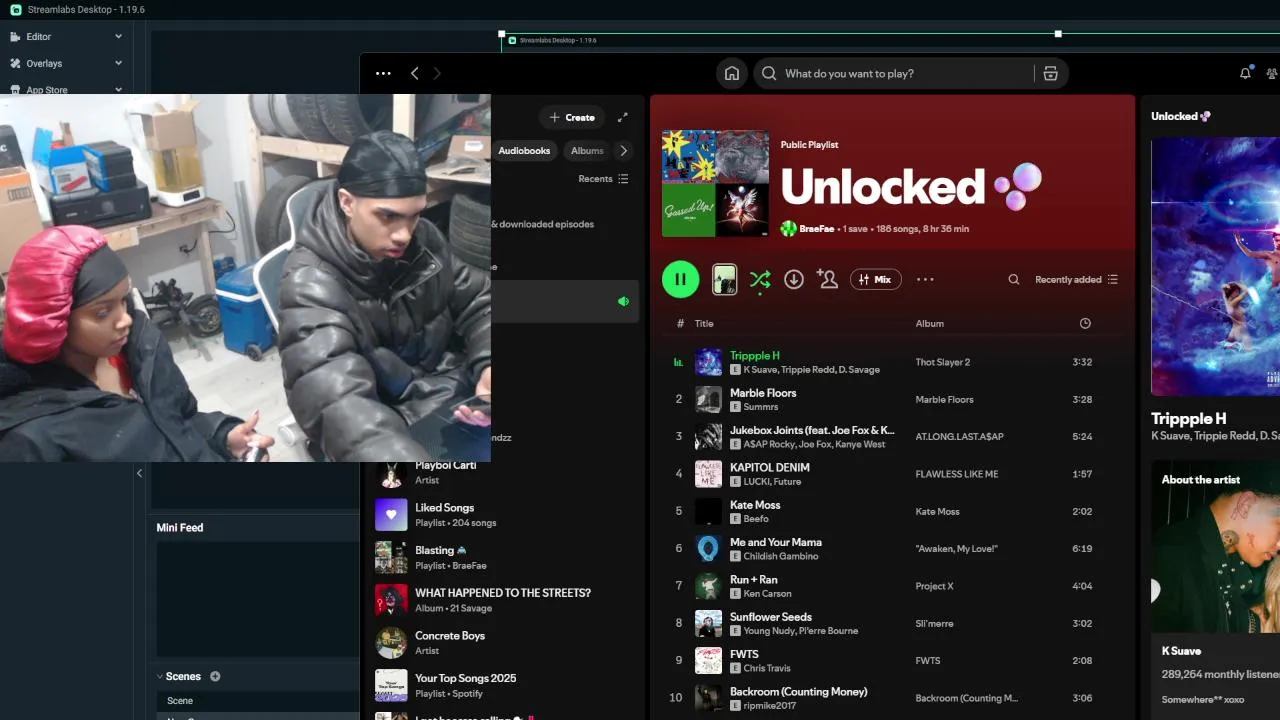The image size is (1280, 720).
Task: Click FWTS track album art thumbnail
Action: pyautogui.click(x=708, y=660)
